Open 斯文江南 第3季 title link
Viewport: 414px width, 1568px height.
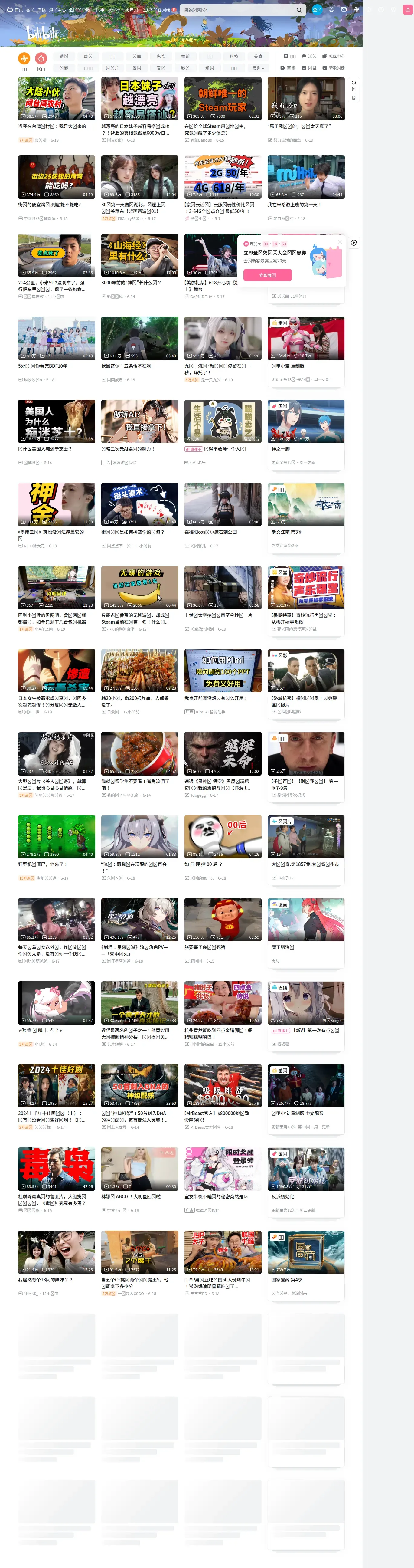click(286, 532)
